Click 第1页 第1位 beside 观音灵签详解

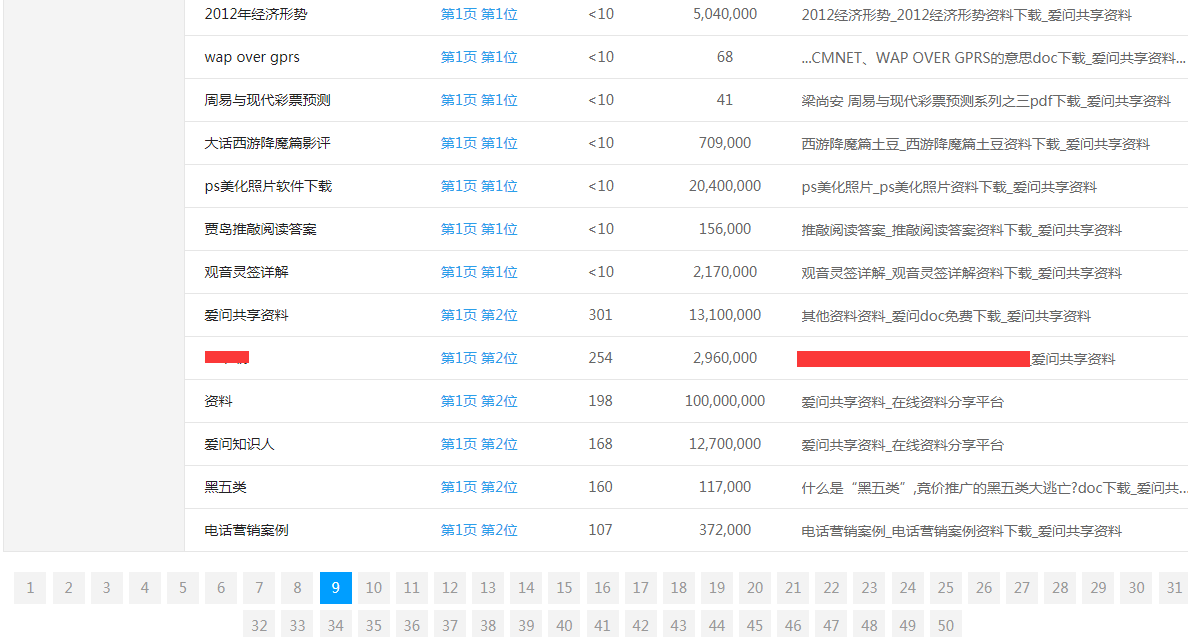[x=479, y=271]
